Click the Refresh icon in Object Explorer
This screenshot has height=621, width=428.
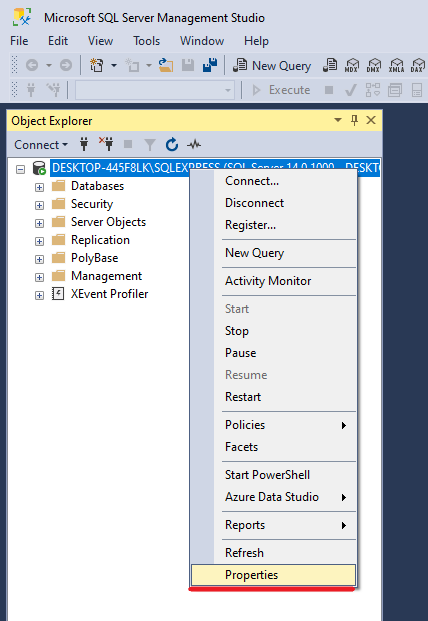pyautogui.click(x=172, y=145)
